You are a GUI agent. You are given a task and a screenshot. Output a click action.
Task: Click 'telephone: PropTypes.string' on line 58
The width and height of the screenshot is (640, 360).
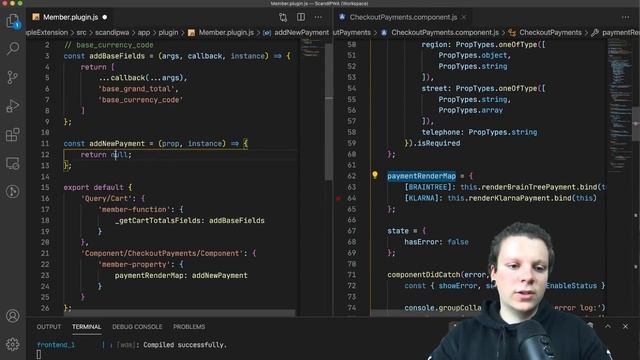coord(479,132)
